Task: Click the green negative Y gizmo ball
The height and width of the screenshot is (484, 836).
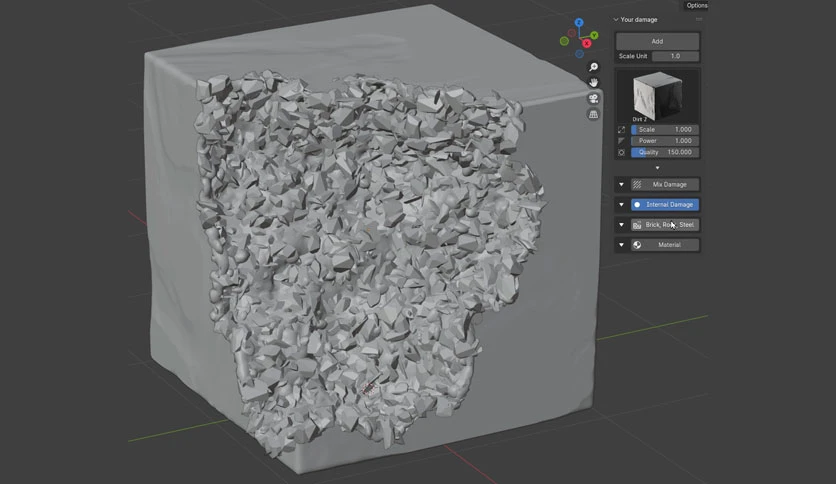Action: (x=564, y=41)
